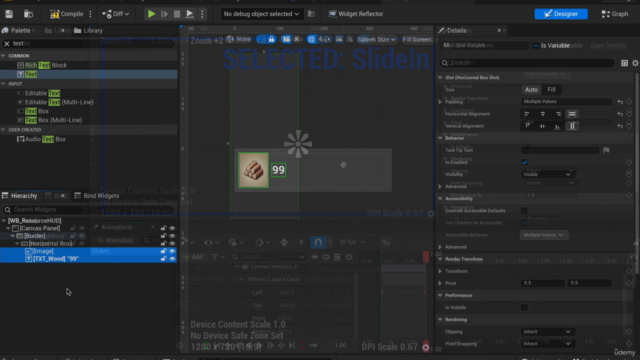Set Vertical Alignment to fill
Viewport: 640px width, 360px height.
572,126
